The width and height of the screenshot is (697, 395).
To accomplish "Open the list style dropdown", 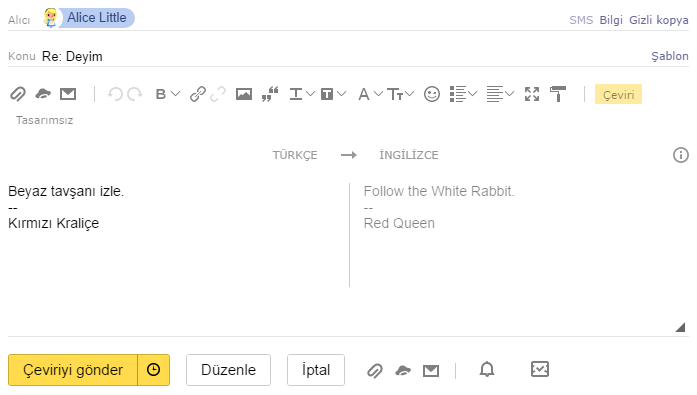I will point(473,94).
